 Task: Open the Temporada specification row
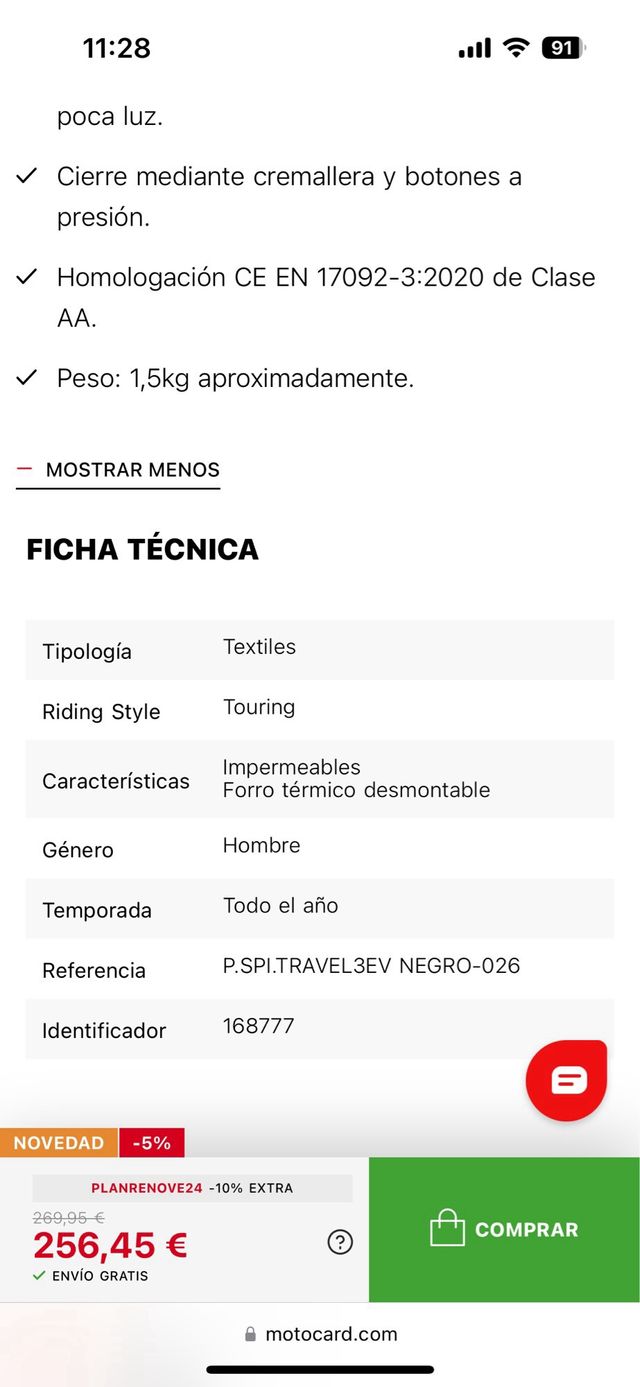click(x=320, y=908)
